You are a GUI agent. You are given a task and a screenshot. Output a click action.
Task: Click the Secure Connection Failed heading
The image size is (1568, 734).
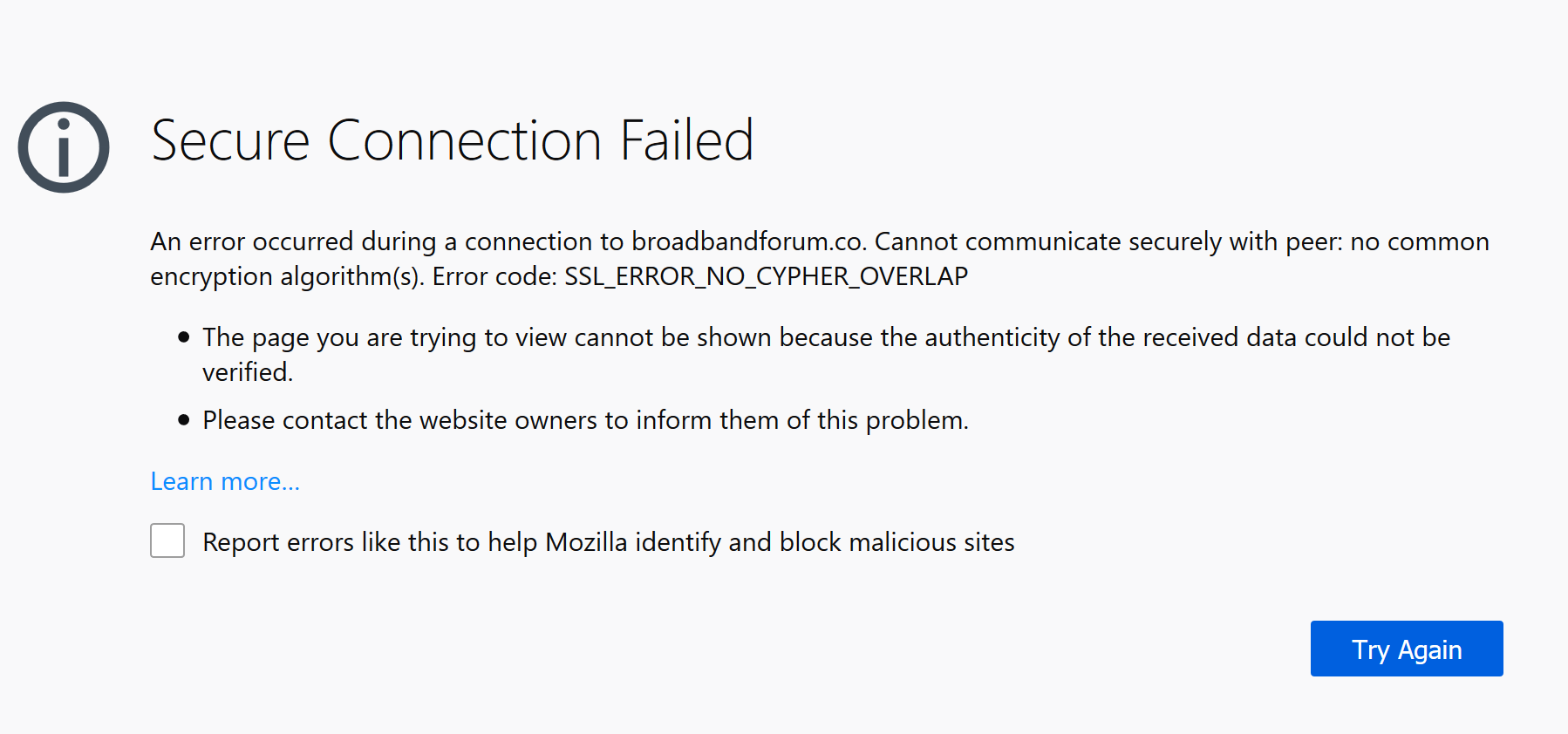coord(452,141)
